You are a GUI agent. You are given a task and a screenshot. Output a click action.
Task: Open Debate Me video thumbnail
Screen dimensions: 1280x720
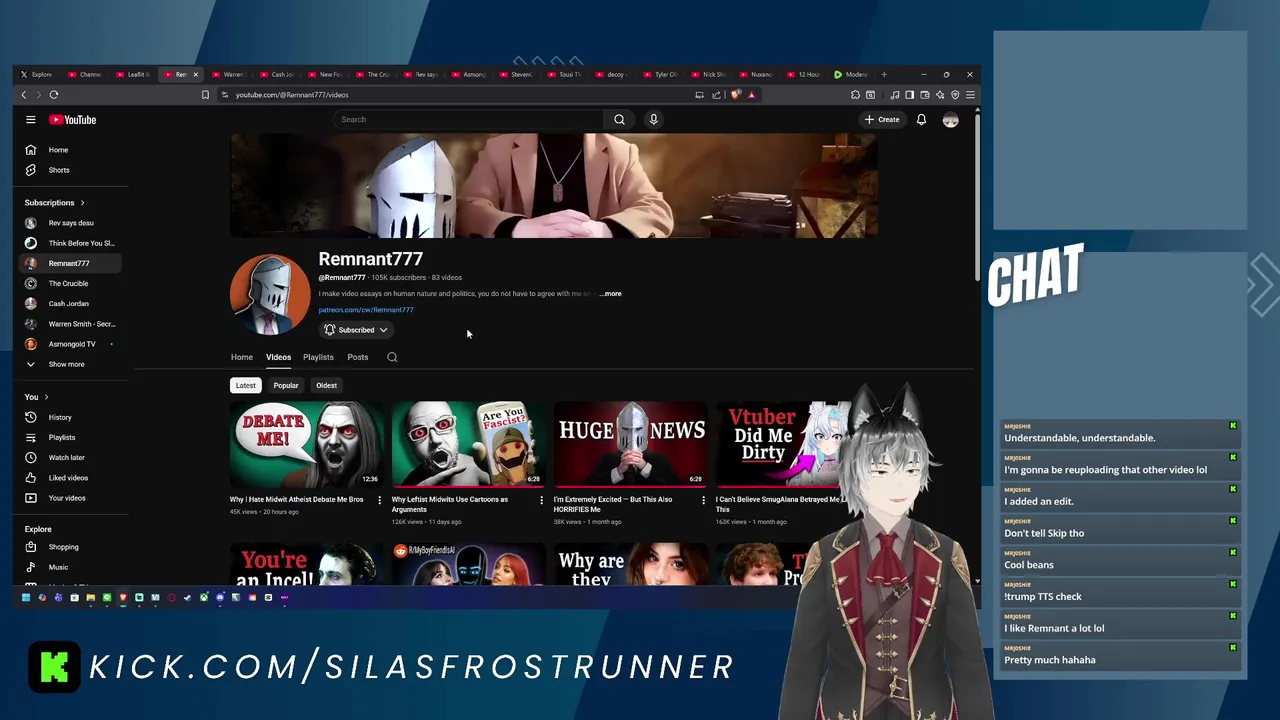(307, 444)
